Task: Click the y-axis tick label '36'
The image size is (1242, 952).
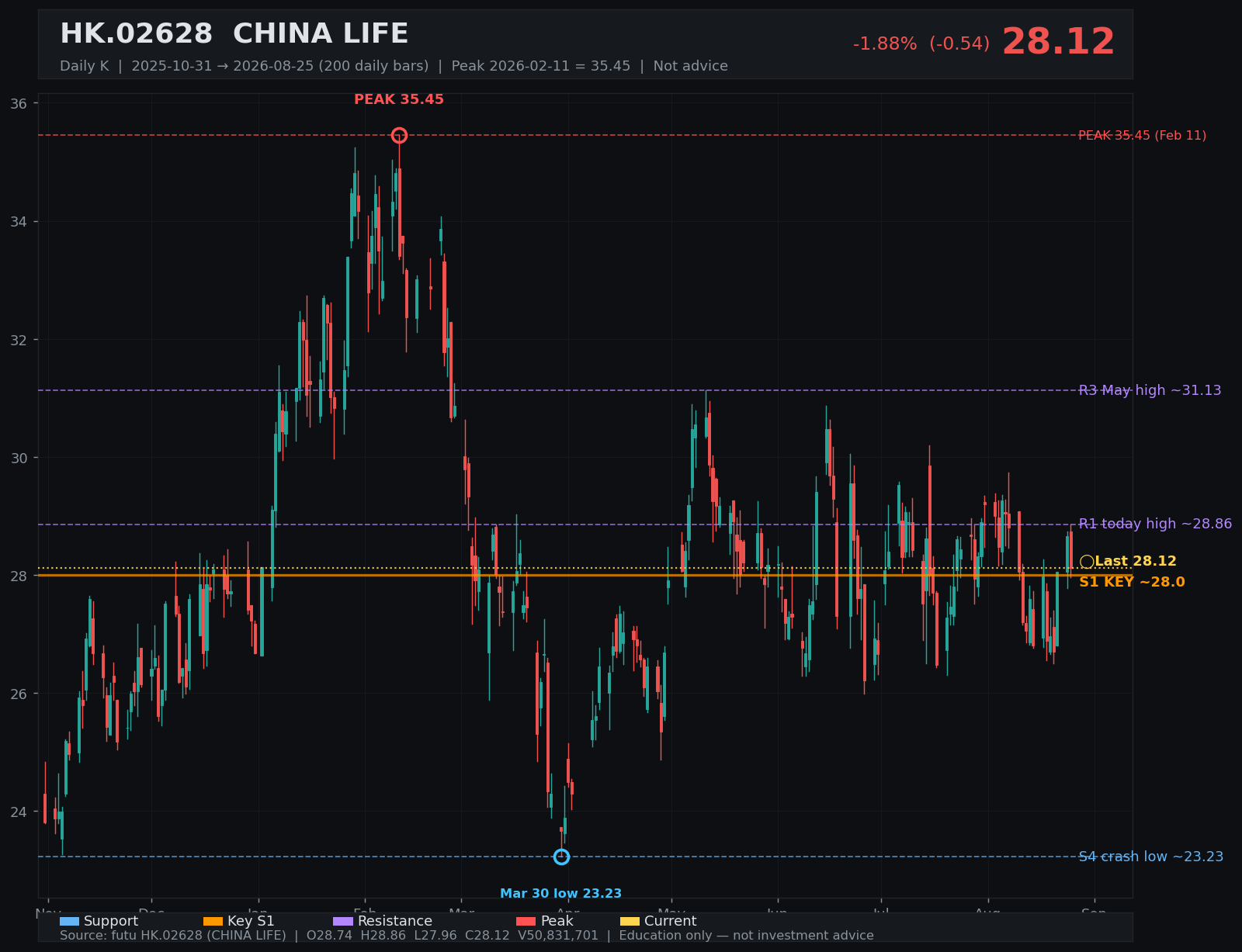Action: click(19, 104)
